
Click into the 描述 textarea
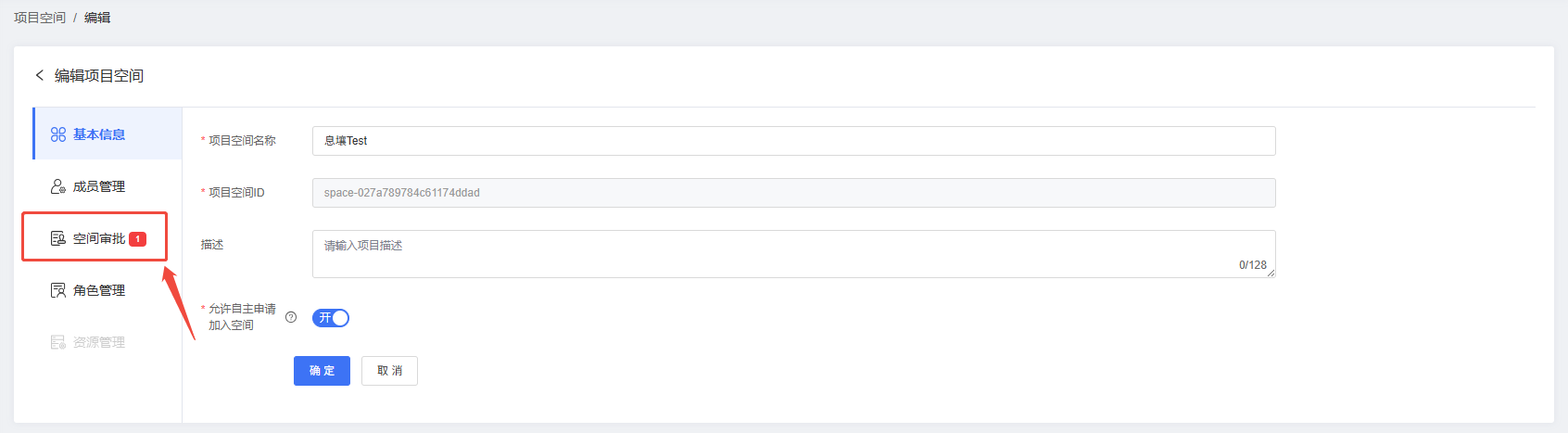click(794, 254)
